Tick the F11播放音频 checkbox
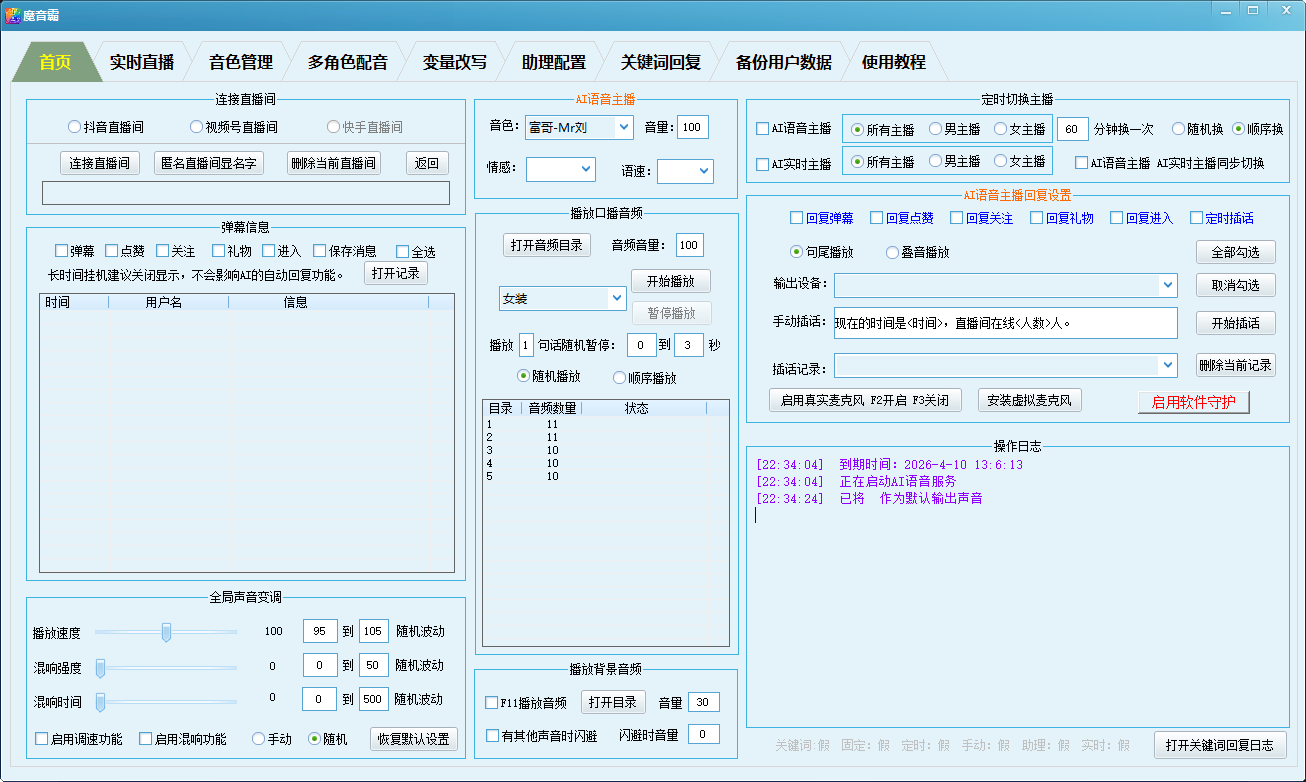The image size is (1306, 782). tap(492, 703)
